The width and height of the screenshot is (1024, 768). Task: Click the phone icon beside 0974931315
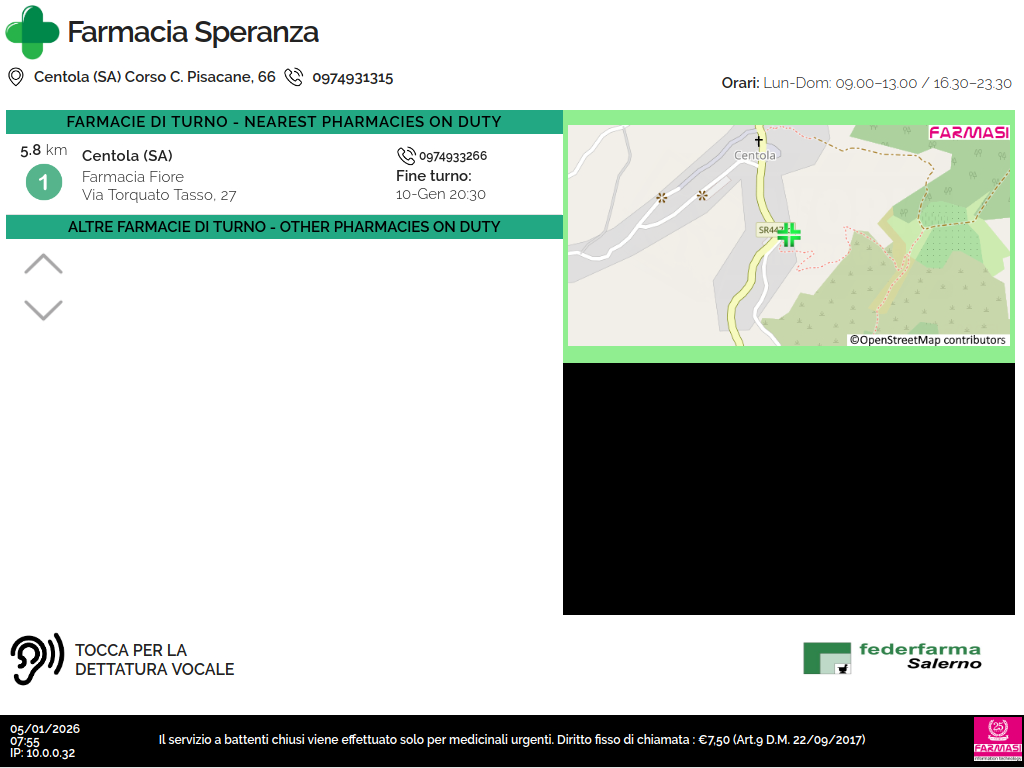pyautogui.click(x=293, y=77)
